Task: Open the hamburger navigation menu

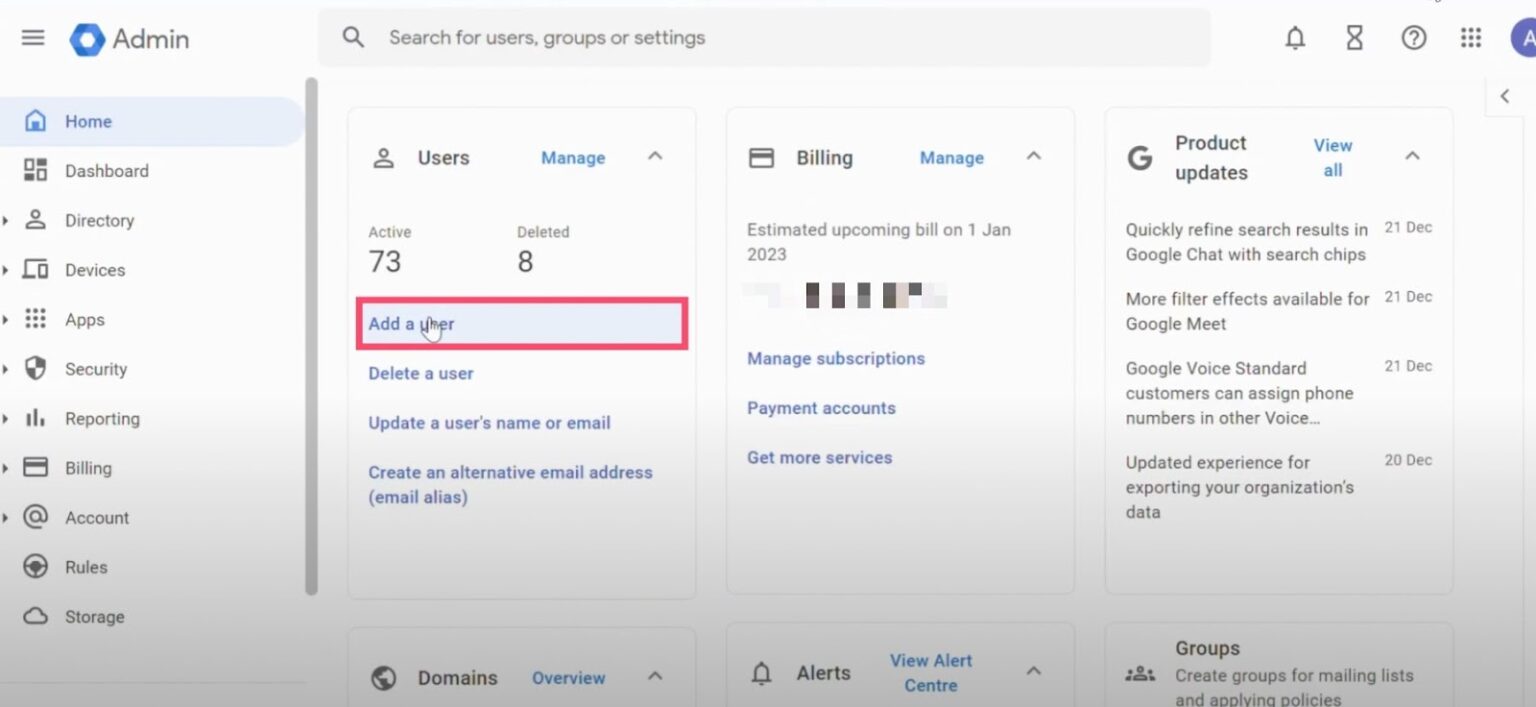Action: click(x=33, y=38)
